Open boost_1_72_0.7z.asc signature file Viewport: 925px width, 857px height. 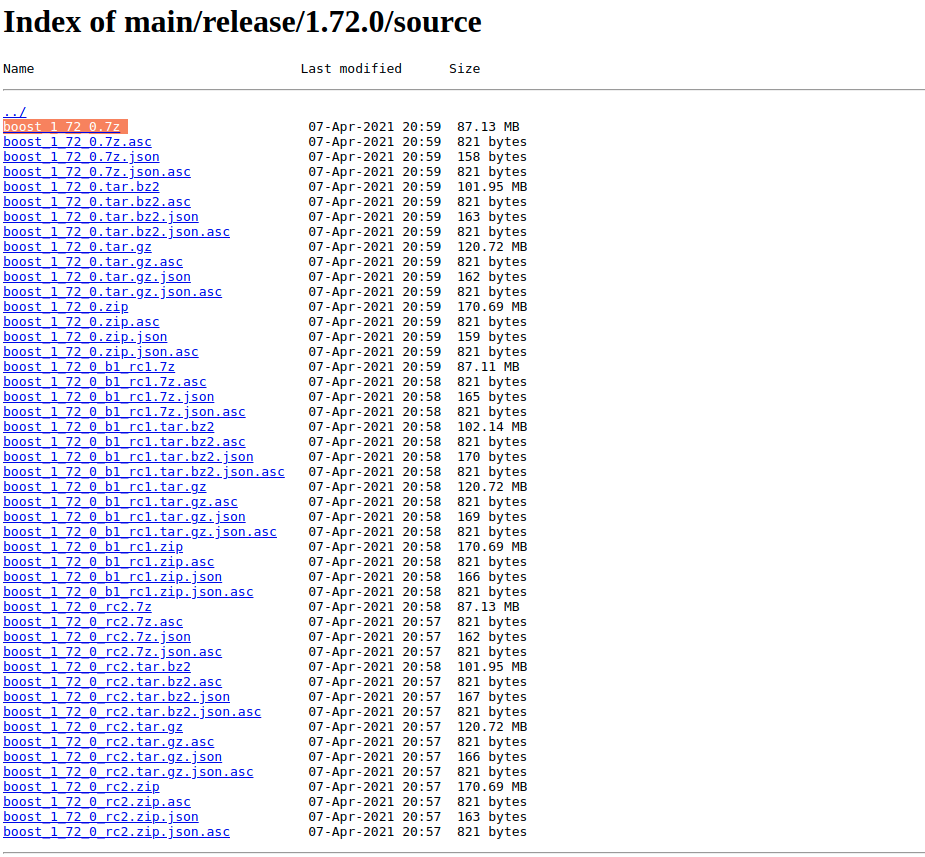pyautogui.click(x=77, y=142)
